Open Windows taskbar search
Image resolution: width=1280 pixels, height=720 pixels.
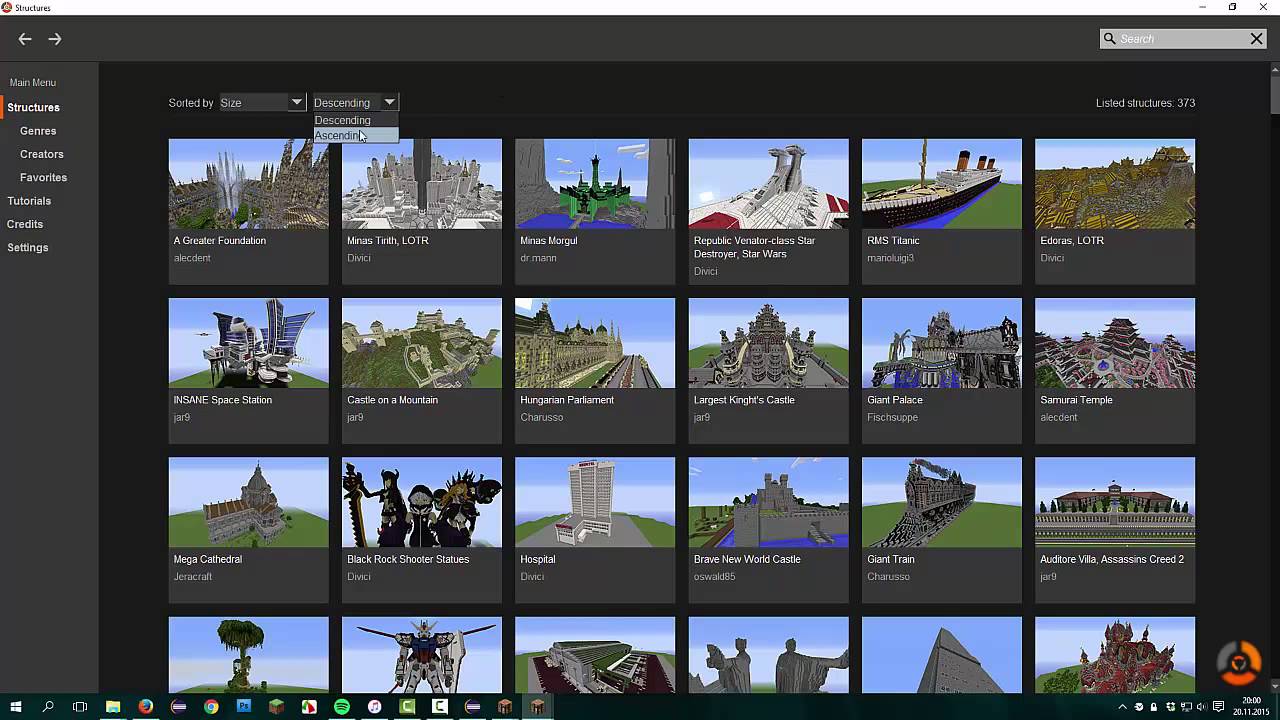48,707
